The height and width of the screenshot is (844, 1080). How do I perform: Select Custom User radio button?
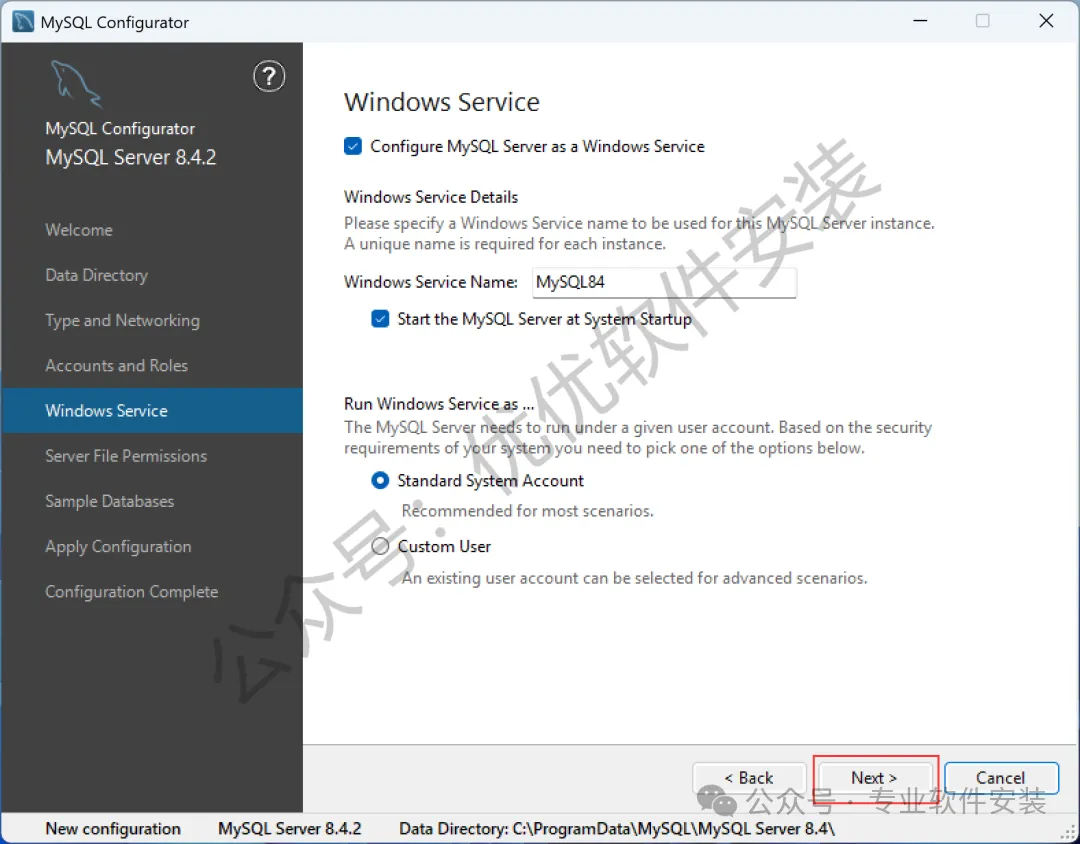[380, 546]
